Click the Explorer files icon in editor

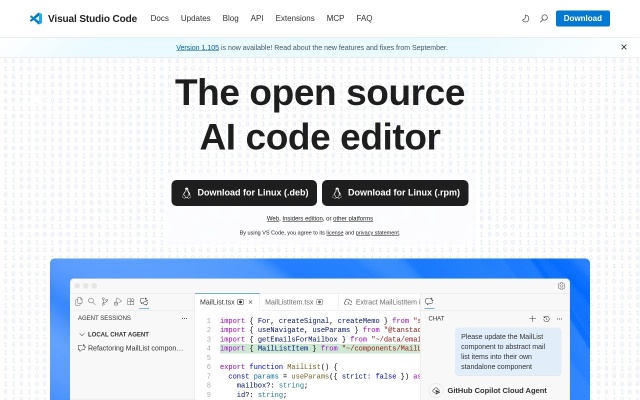pyautogui.click(x=79, y=301)
